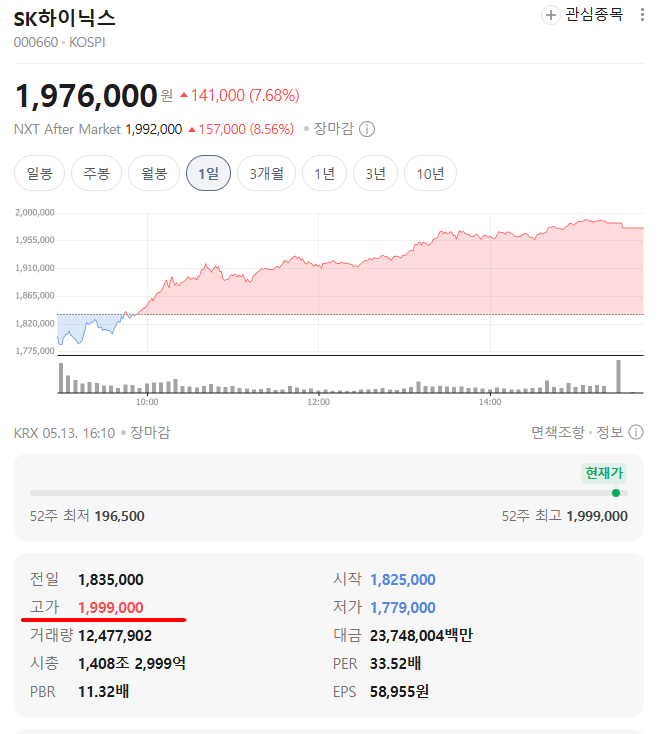Click PBR value 11.32배
Image resolution: width=659 pixels, height=734 pixels.
pos(103,691)
